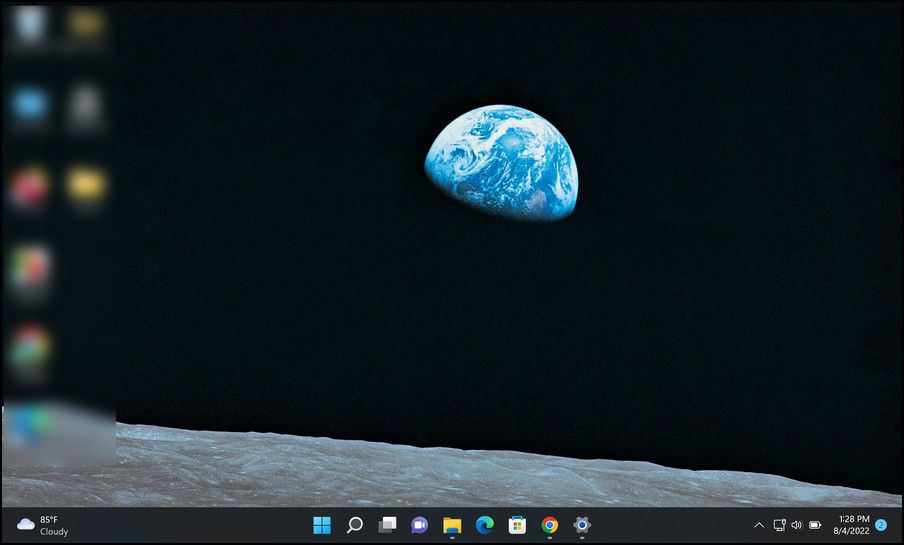Open network status tray icon
This screenshot has height=545, width=904.
click(779, 525)
